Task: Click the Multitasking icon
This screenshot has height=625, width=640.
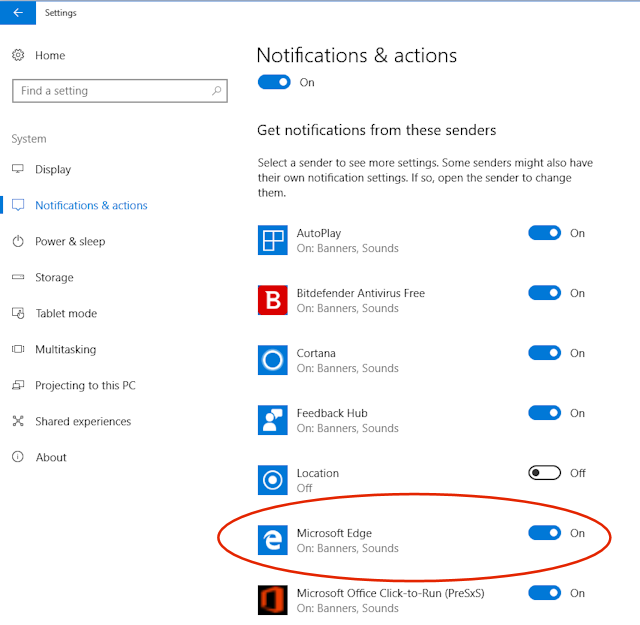Action: pos(18,349)
